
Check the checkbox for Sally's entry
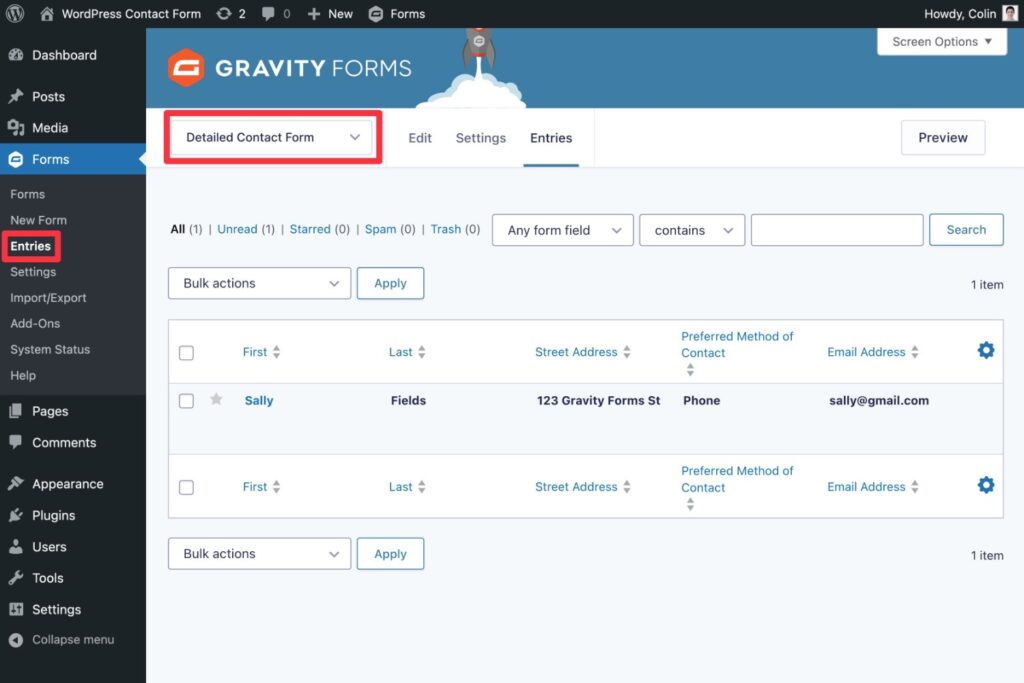(187, 401)
